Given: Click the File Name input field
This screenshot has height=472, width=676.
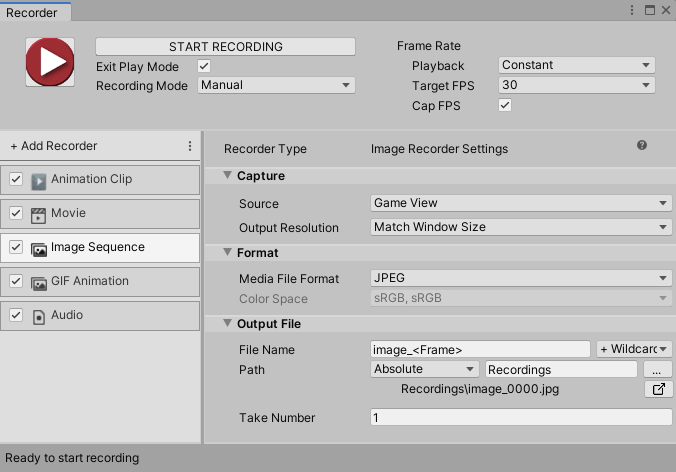Looking at the screenshot, I should (x=480, y=349).
